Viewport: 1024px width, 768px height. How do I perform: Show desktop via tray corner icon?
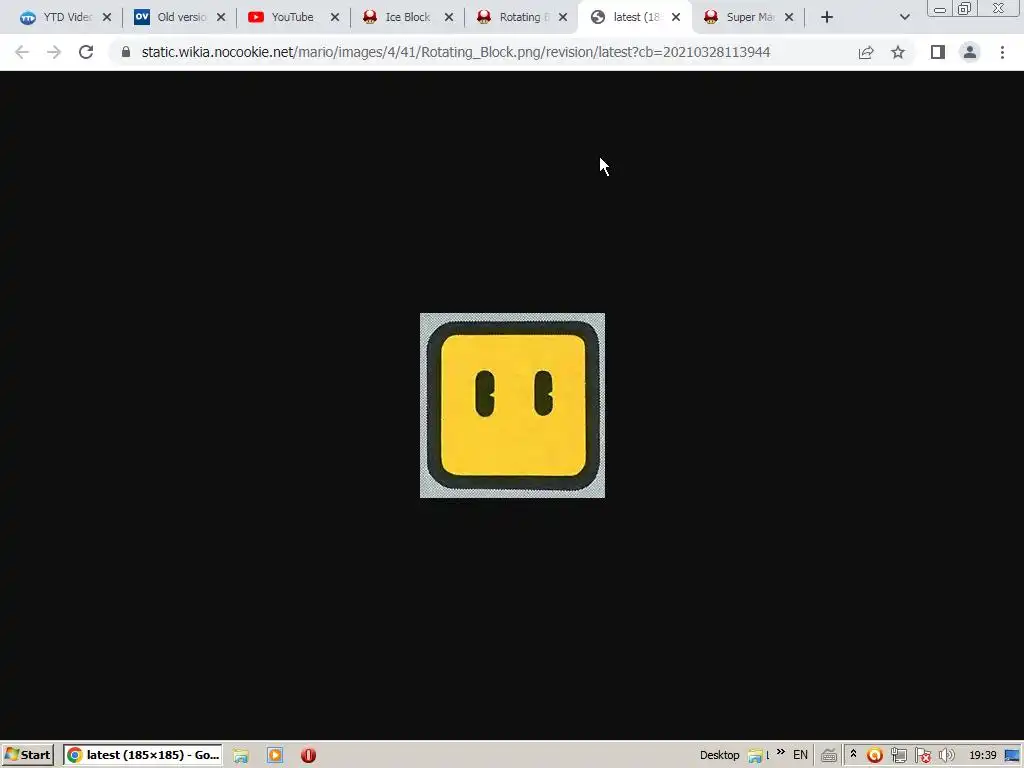point(1012,756)
